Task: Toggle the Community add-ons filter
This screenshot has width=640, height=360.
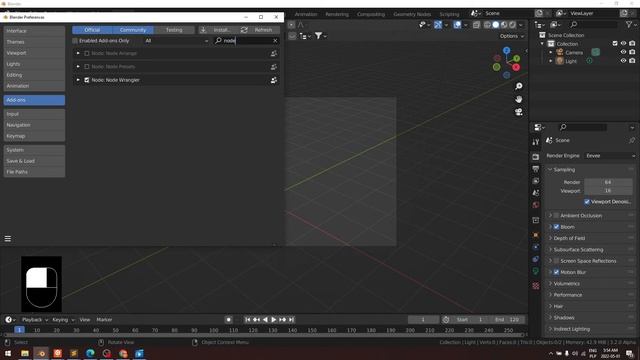Action: point(133,30)
